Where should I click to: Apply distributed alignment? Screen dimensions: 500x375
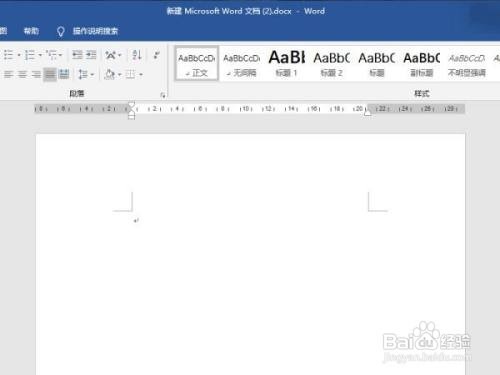(x=64, y=74)
